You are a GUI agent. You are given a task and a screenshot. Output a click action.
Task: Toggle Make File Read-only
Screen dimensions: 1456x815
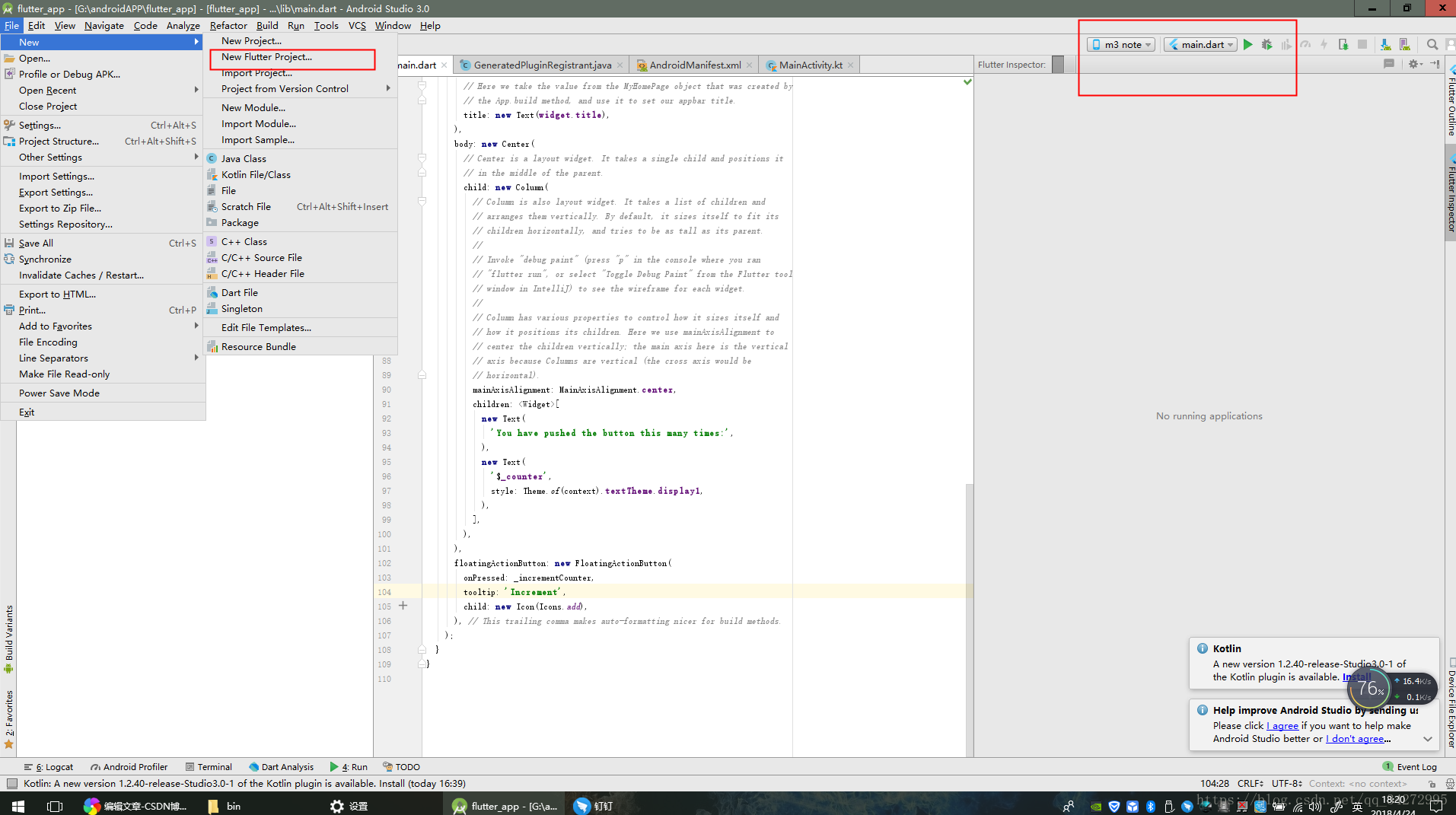coord(103,374)
